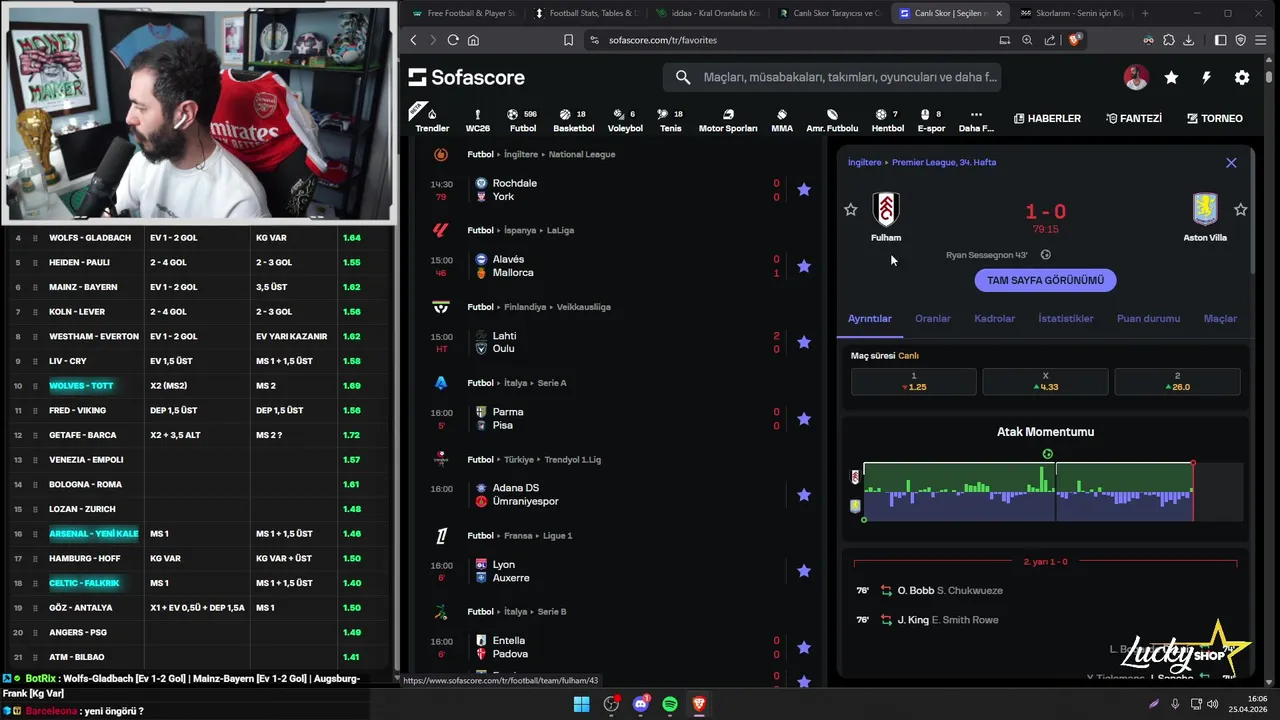
Task: Open the Motor Sporları category
Action: 728,119
